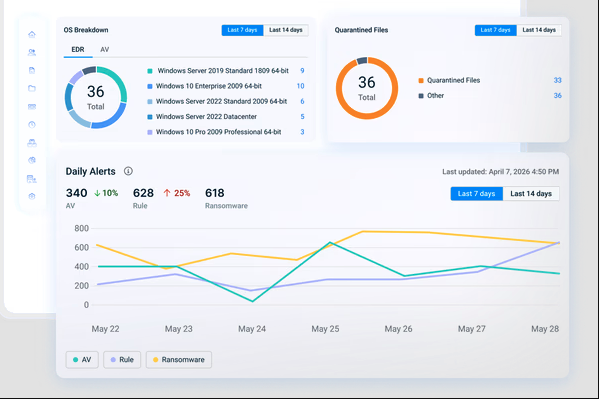Click the red up arrow next to 25%
The height and width of the screenshot is (399, 599).
click(x=167, y=193)
